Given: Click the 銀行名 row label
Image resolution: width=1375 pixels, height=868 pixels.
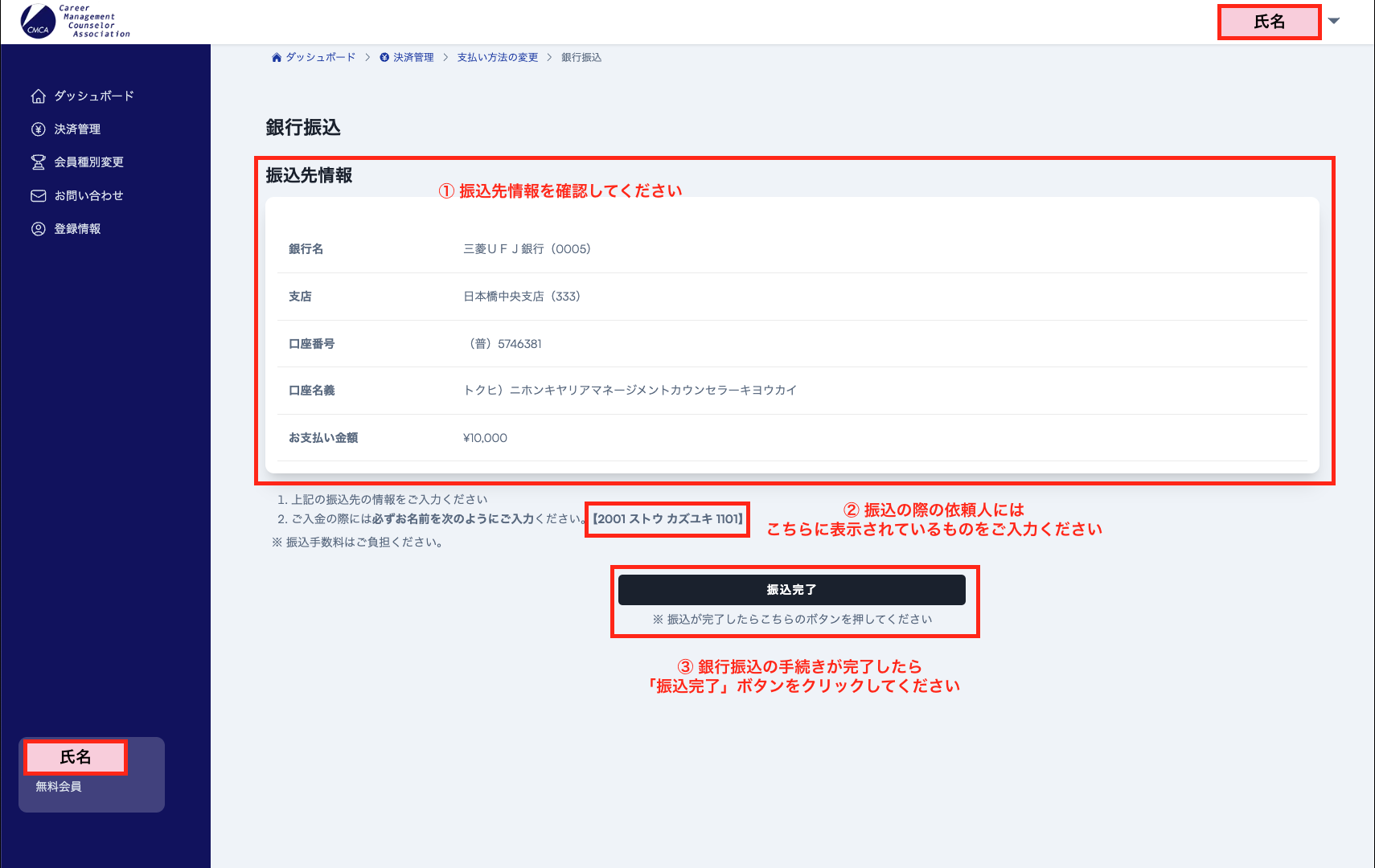Looking at the screenshot, I should pyautogui.click(x=306, y=249).
